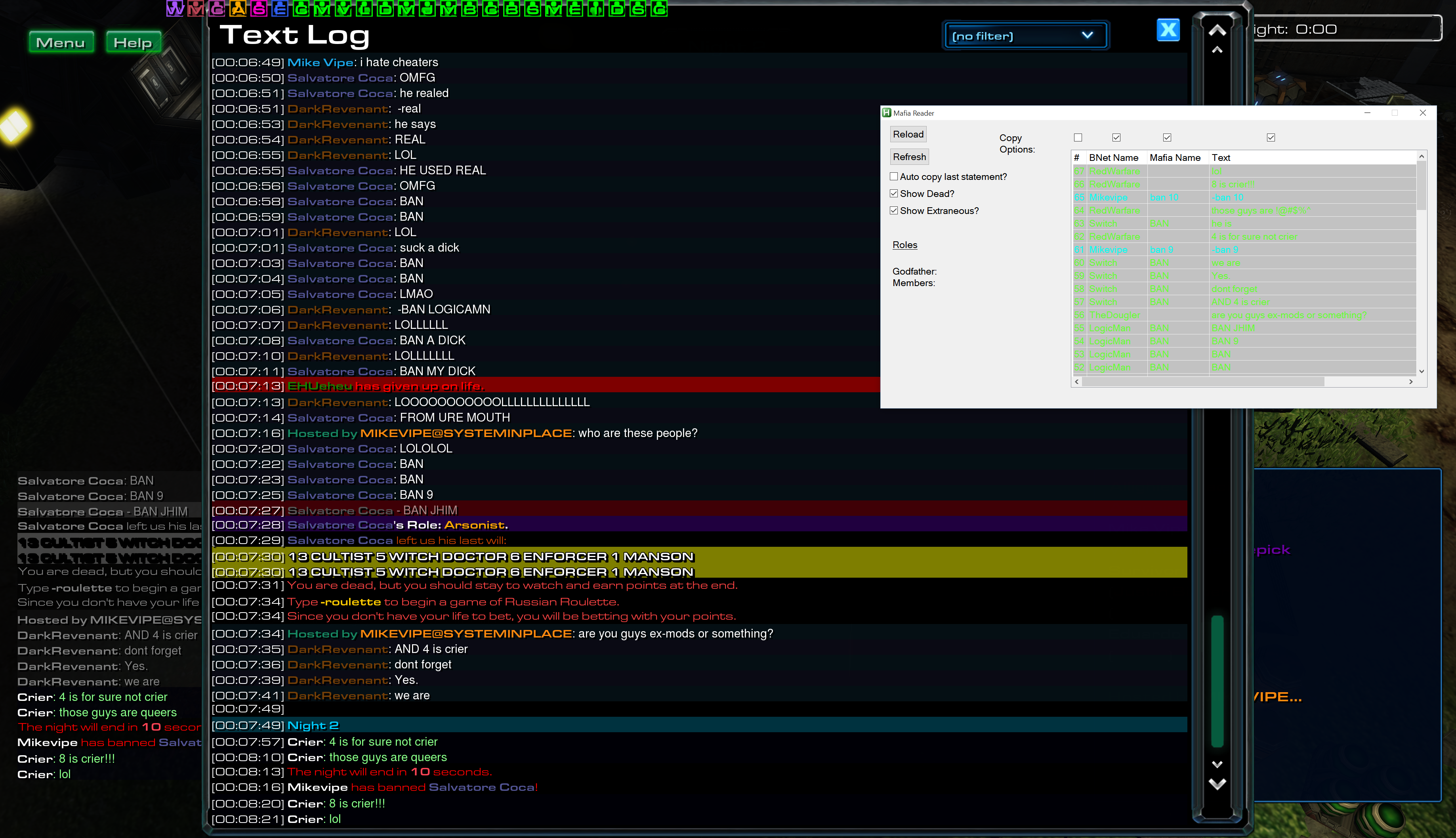The width and height of the screenshot is (1456, 838).
Task: Select the green I player icon
Action: point(596,9)
